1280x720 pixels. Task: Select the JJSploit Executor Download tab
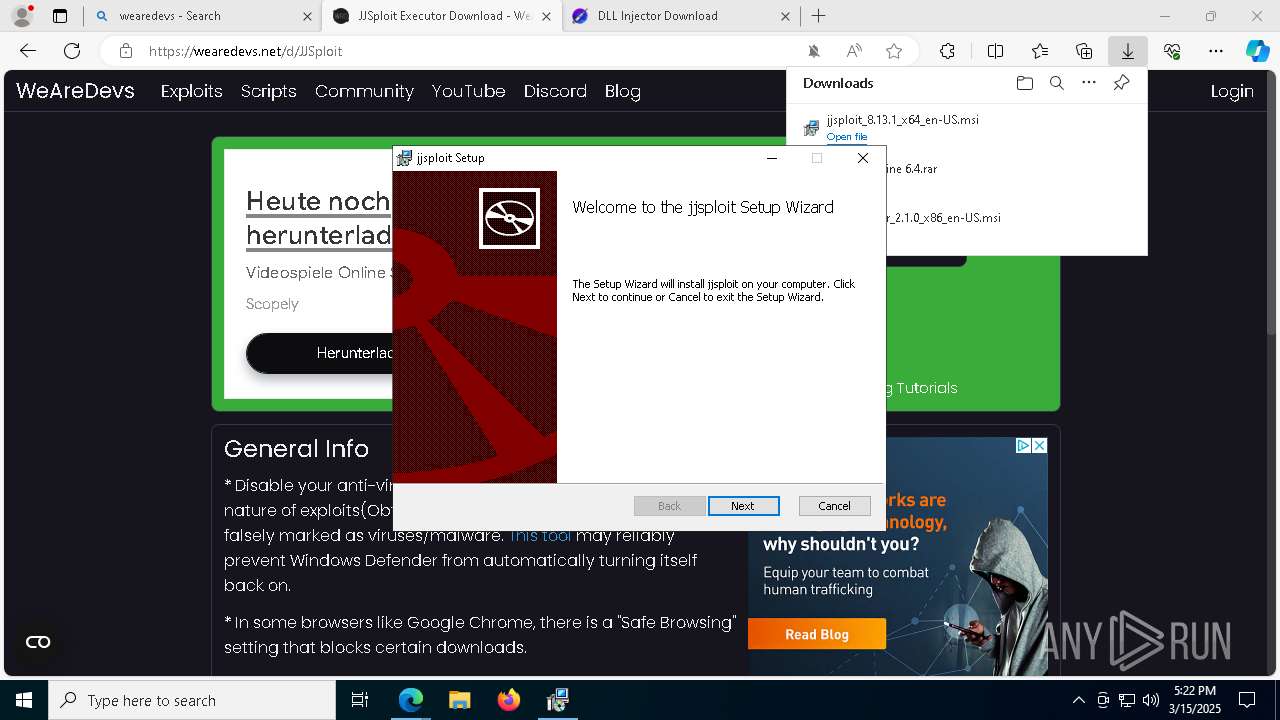point(443,16)
